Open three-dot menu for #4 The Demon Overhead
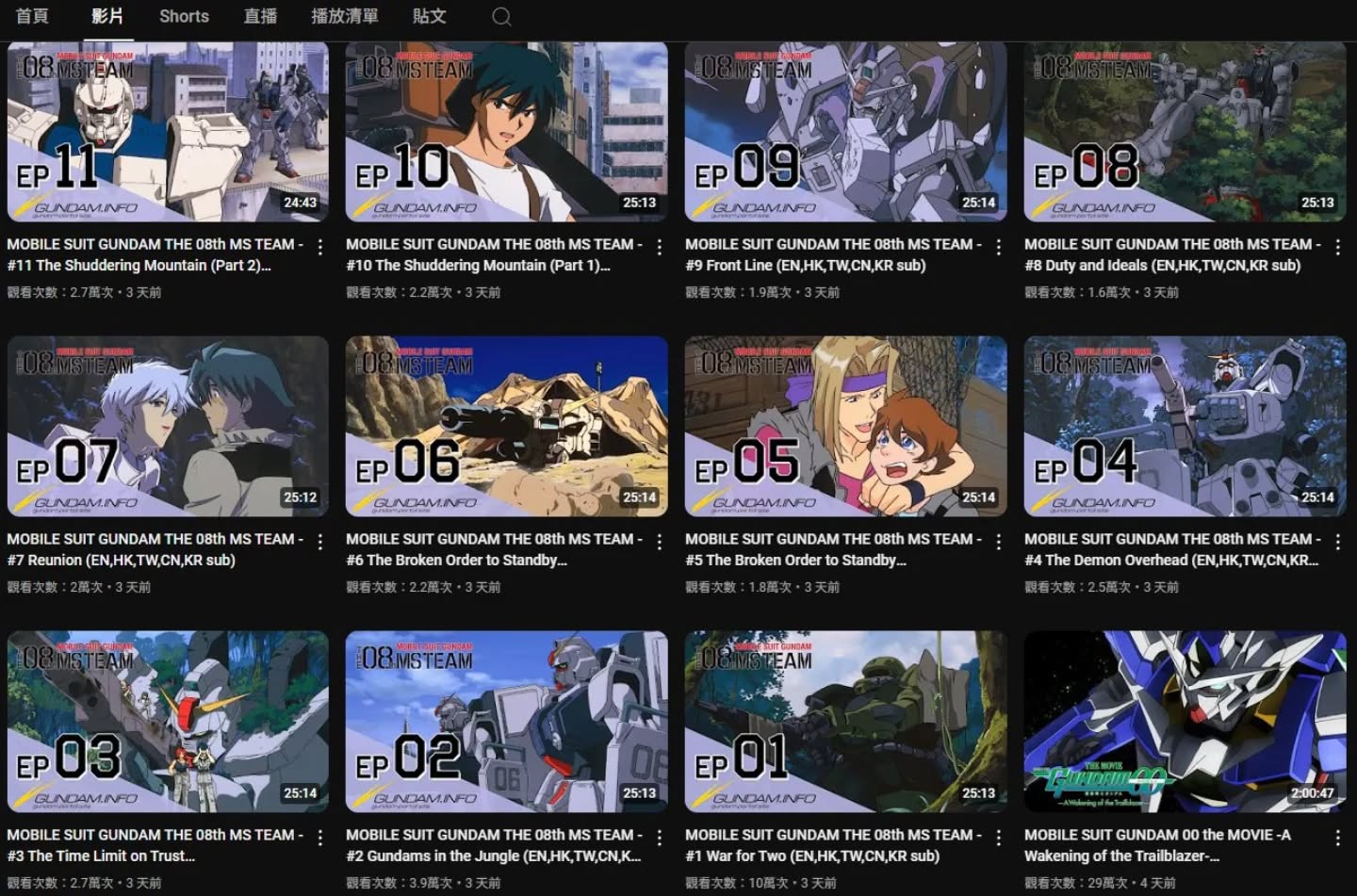 pos(1337,542)
